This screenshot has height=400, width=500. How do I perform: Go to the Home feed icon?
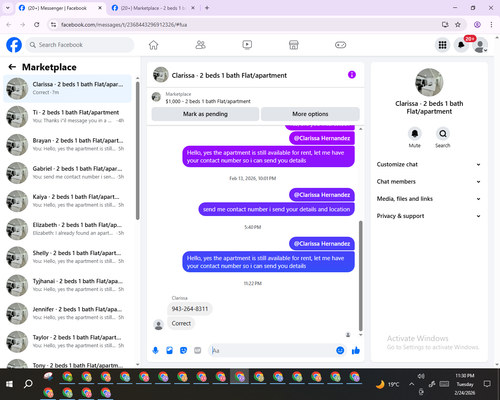click(x=153, y=45)
